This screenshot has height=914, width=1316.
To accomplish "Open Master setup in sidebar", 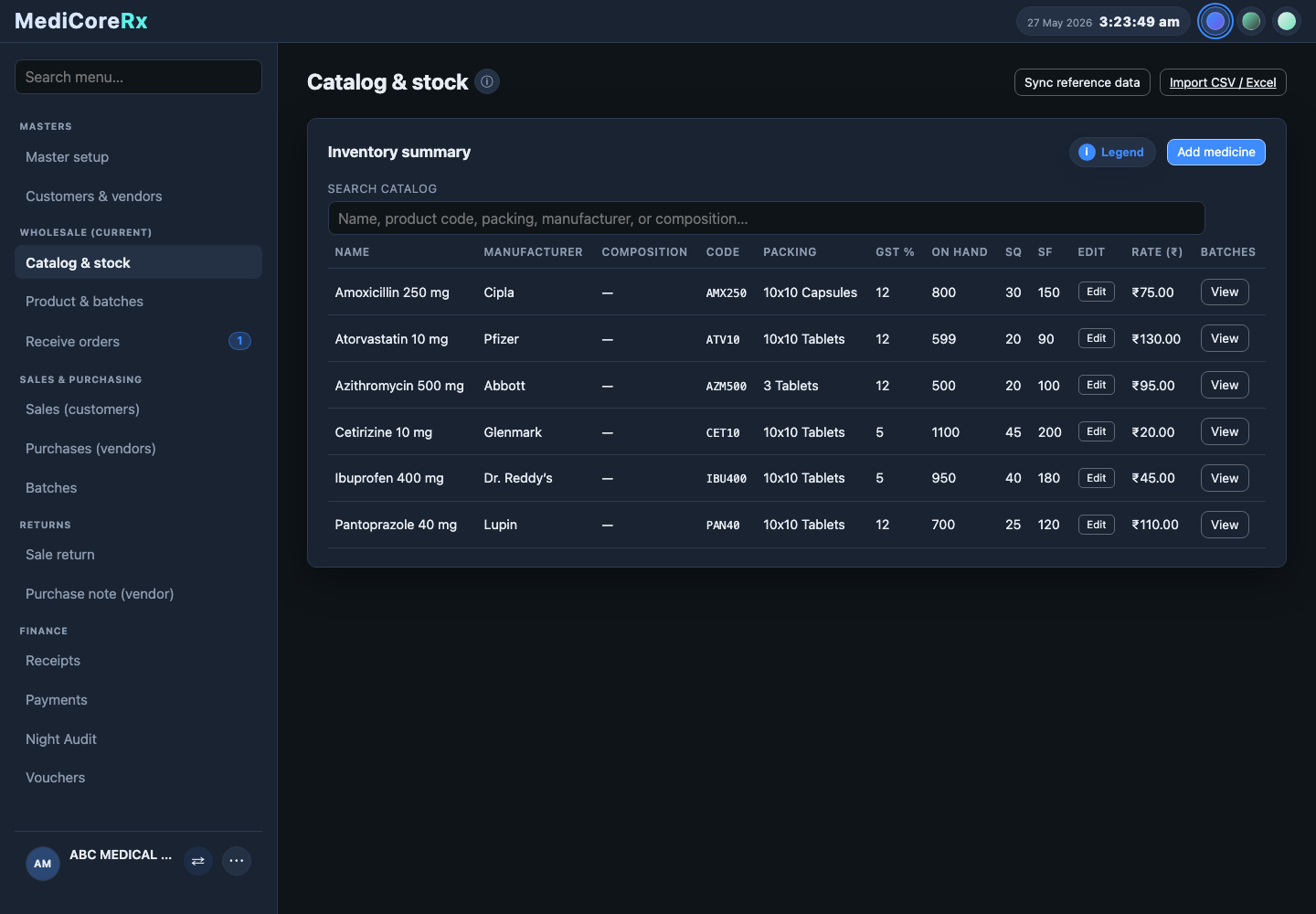I will pos(139,157).
